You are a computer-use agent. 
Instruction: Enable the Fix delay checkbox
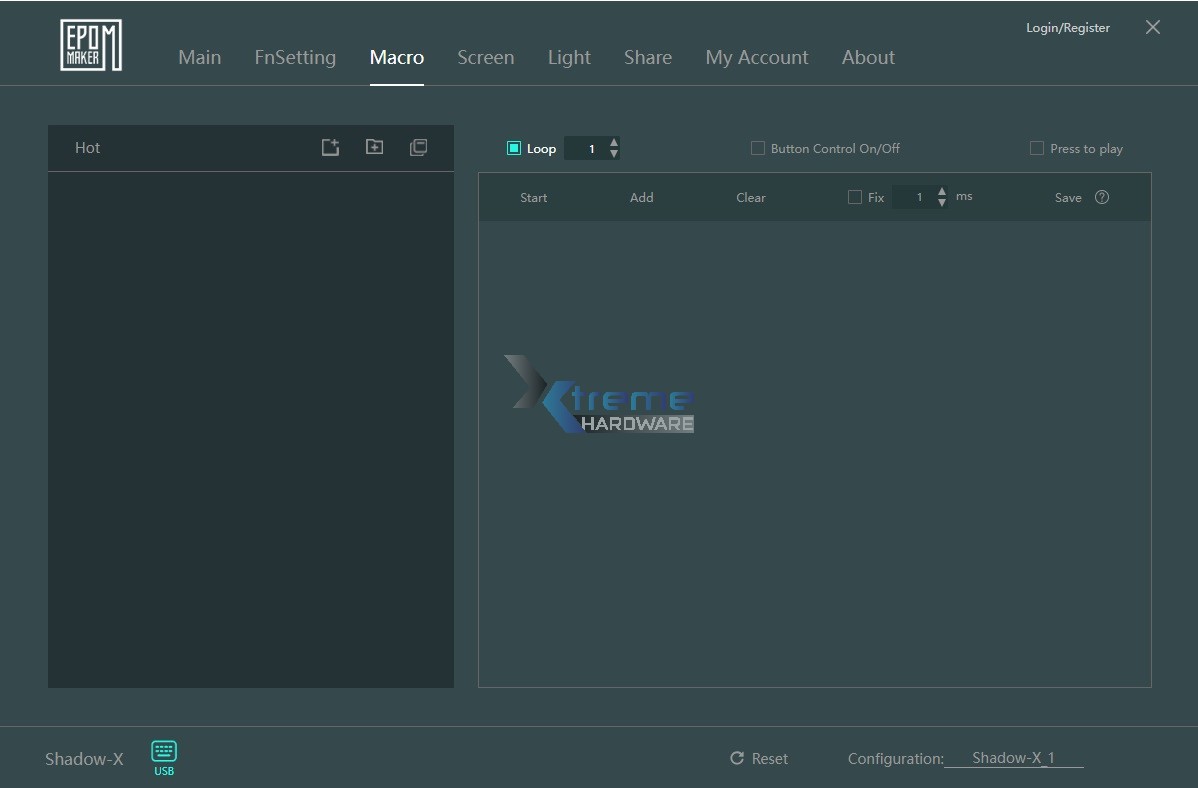pyautogui.click(x=855, y=197)
